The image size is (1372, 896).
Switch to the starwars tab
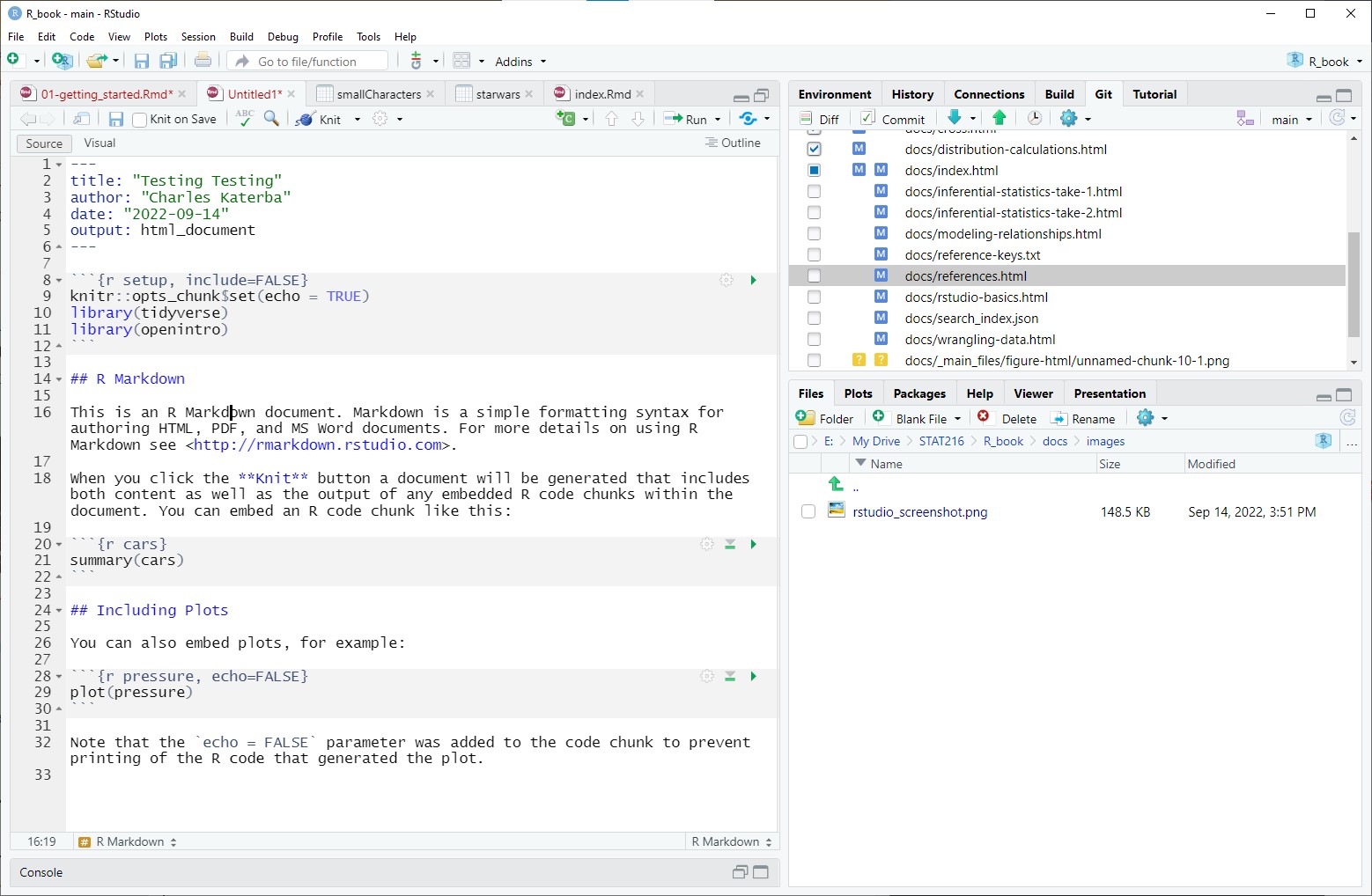coord(498,94)
